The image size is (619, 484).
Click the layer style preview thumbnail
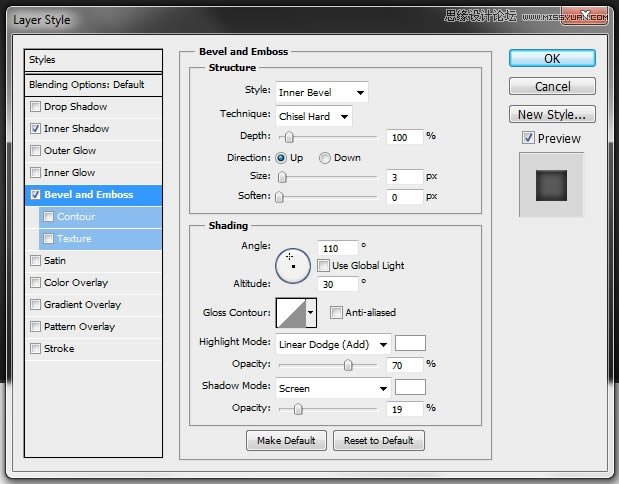pos(551,185)
